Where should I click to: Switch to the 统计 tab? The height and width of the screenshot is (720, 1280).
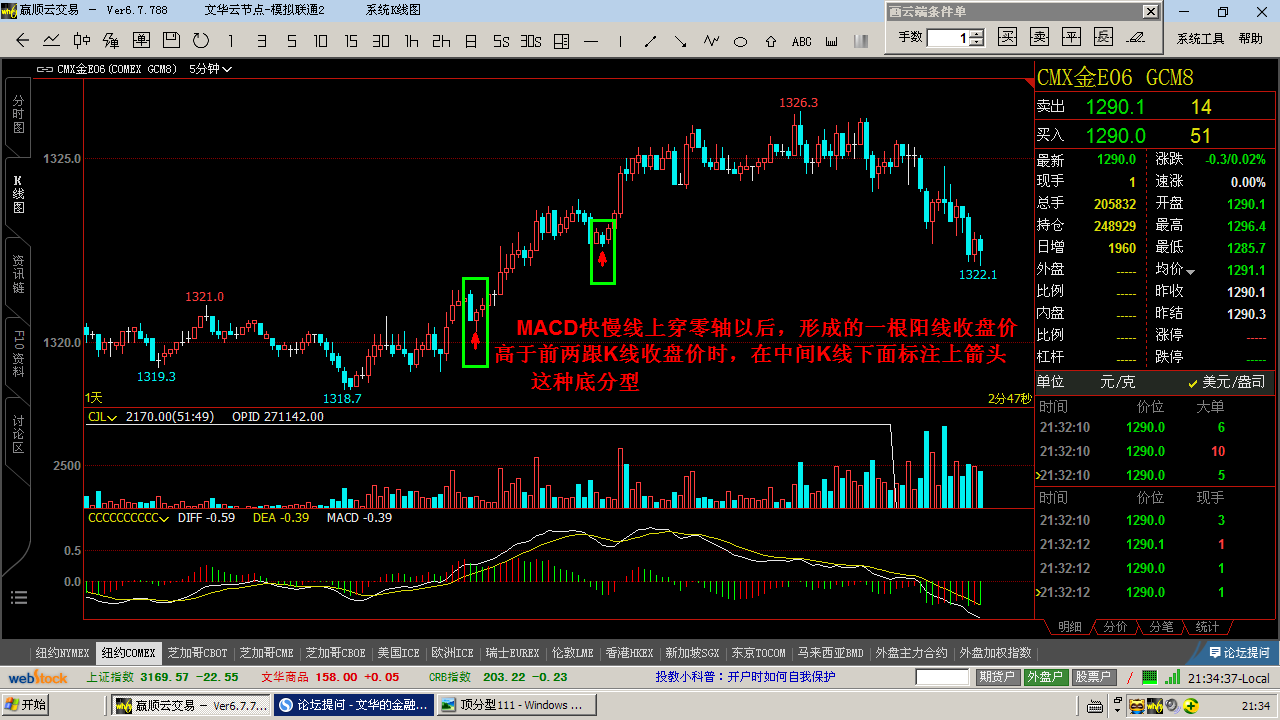click(1207, 627)
